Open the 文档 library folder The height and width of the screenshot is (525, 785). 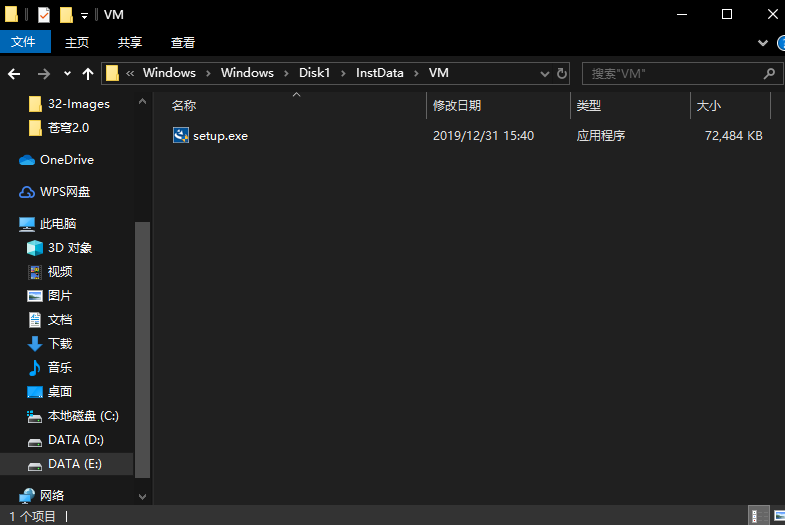click(x=60, y=320)
